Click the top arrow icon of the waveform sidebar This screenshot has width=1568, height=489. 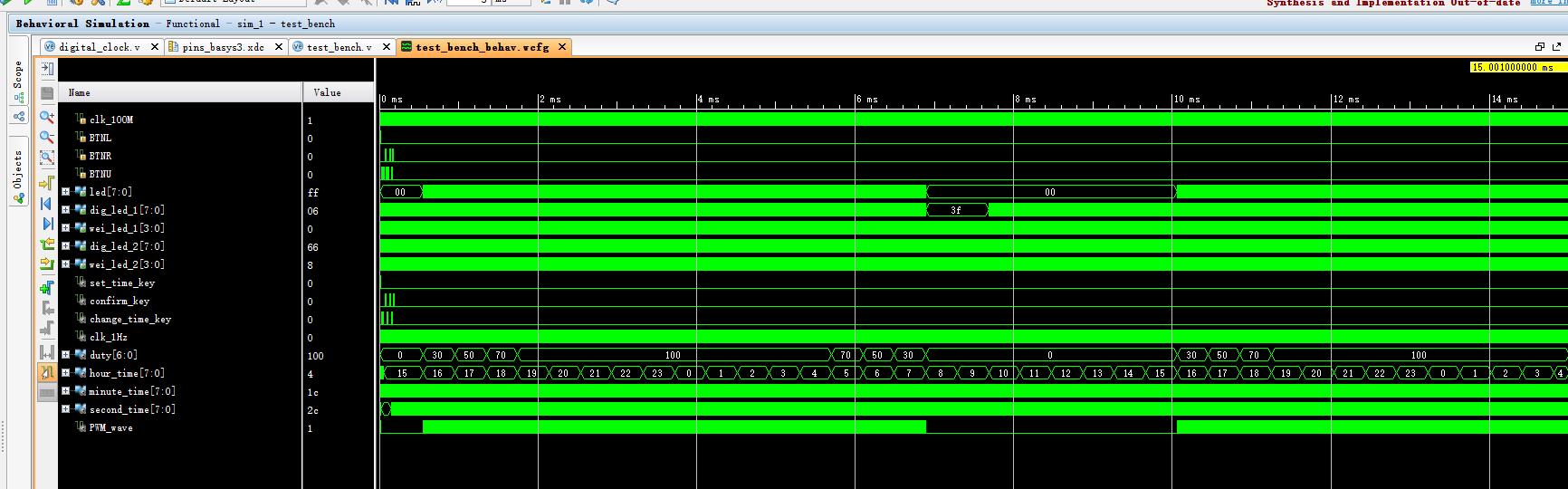click(47, 69)
